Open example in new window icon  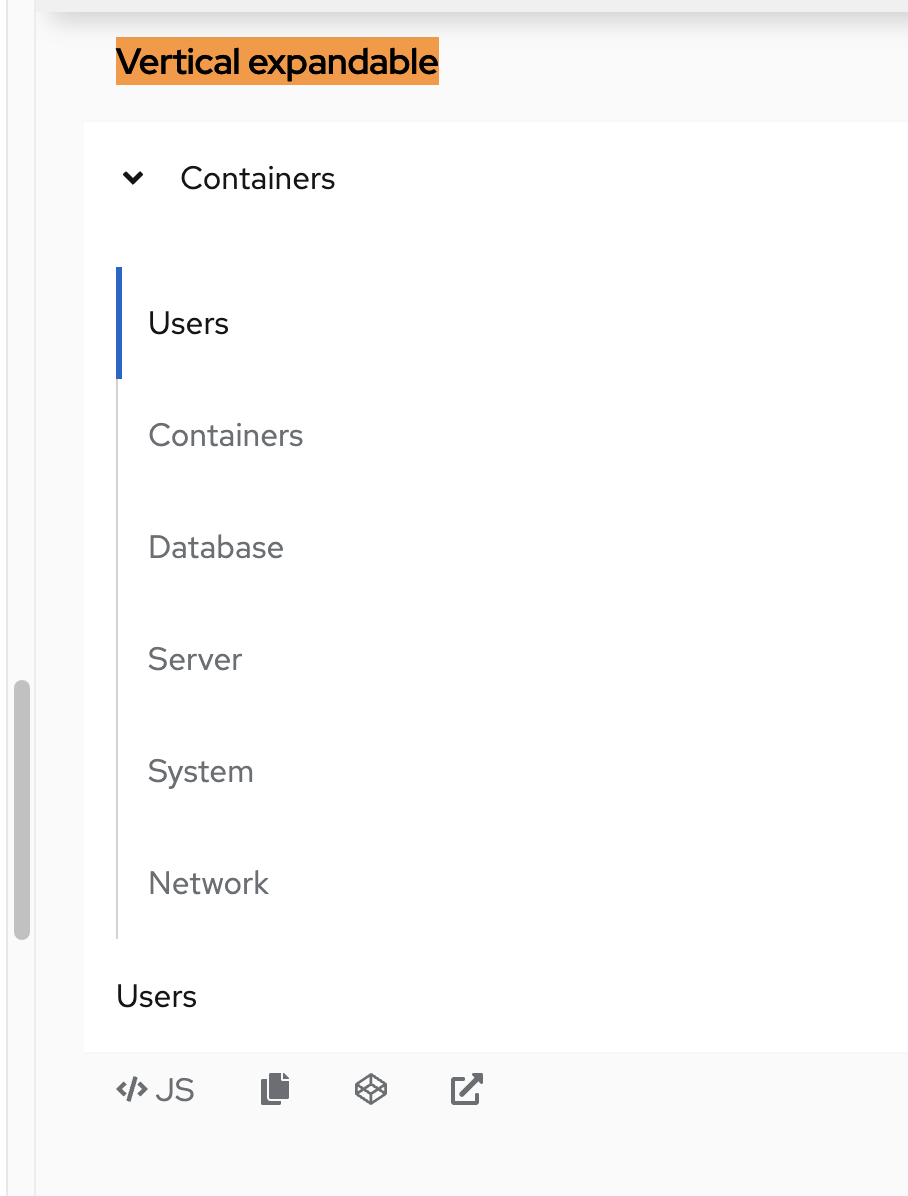point(467,1089)
